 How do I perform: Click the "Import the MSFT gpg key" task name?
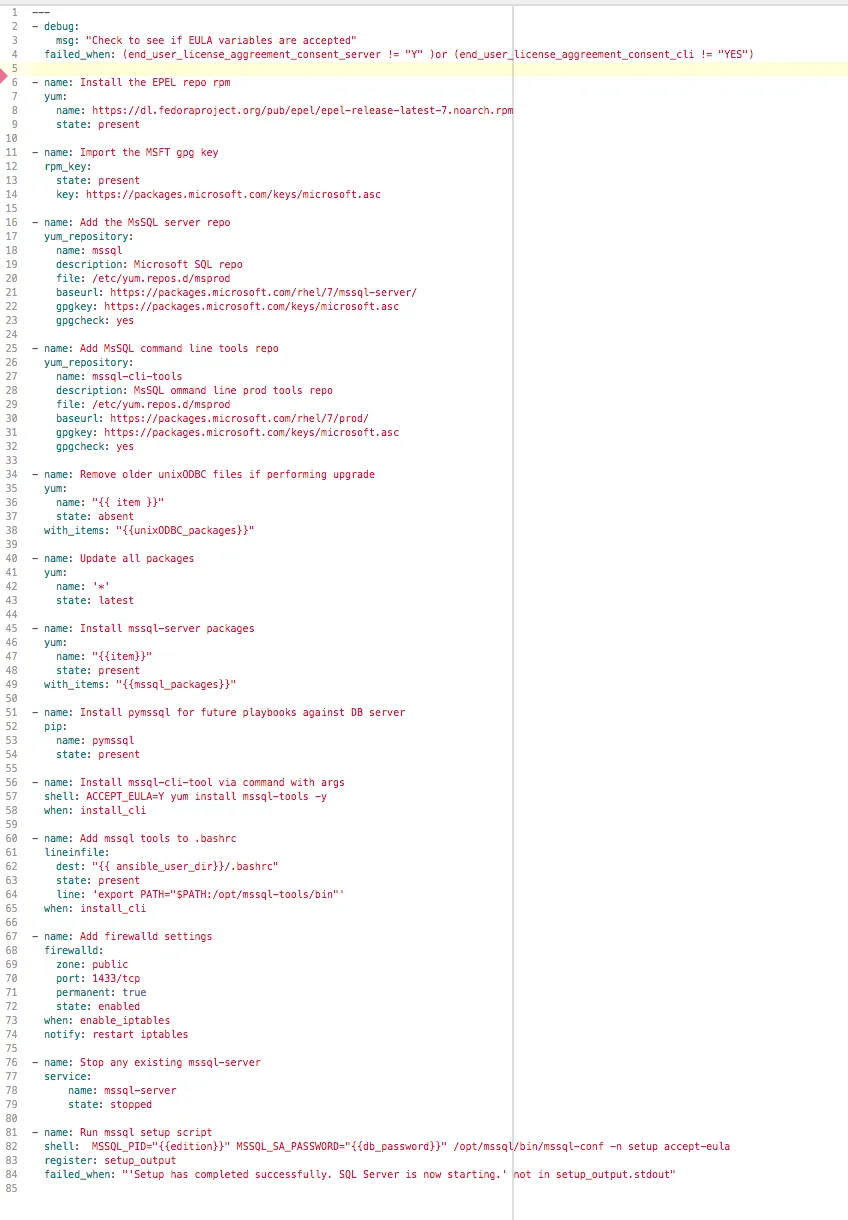point(149,152)
